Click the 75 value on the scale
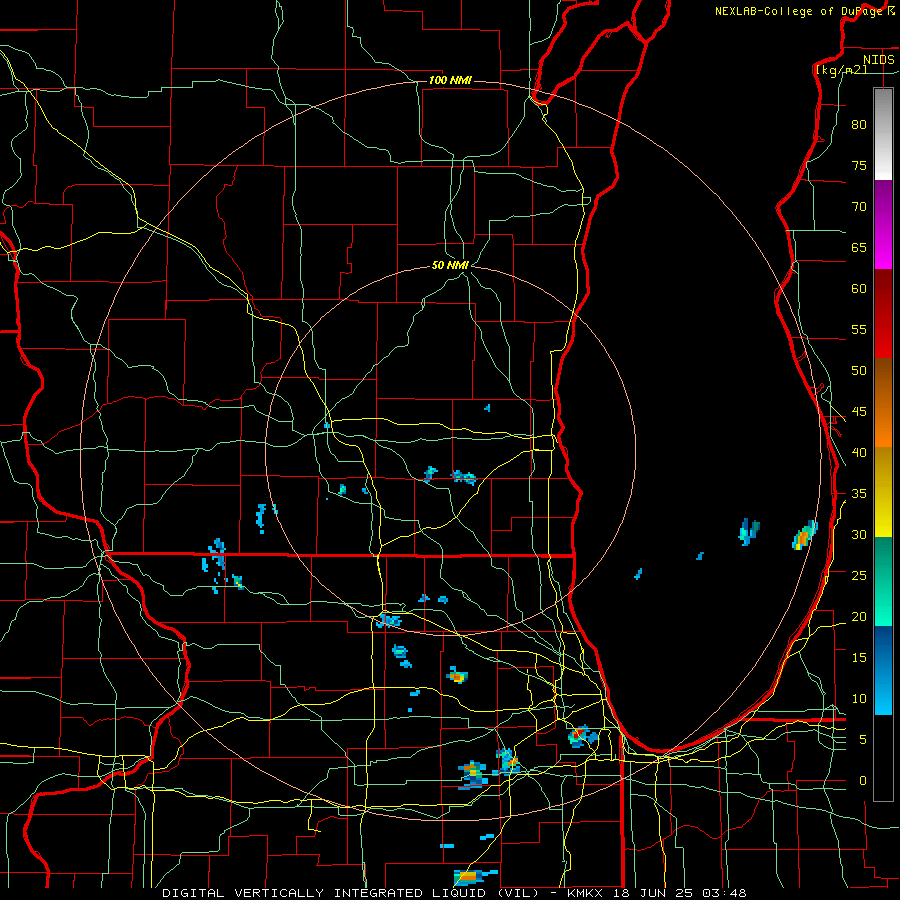The height and width of the screenshot is (900, 900). pyautogui.click(x=859, y=166)
